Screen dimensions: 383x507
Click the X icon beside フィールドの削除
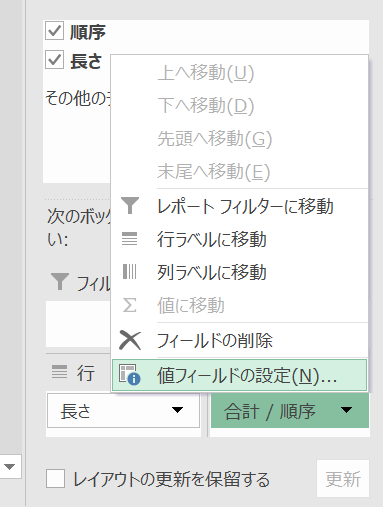coord(130,340)
